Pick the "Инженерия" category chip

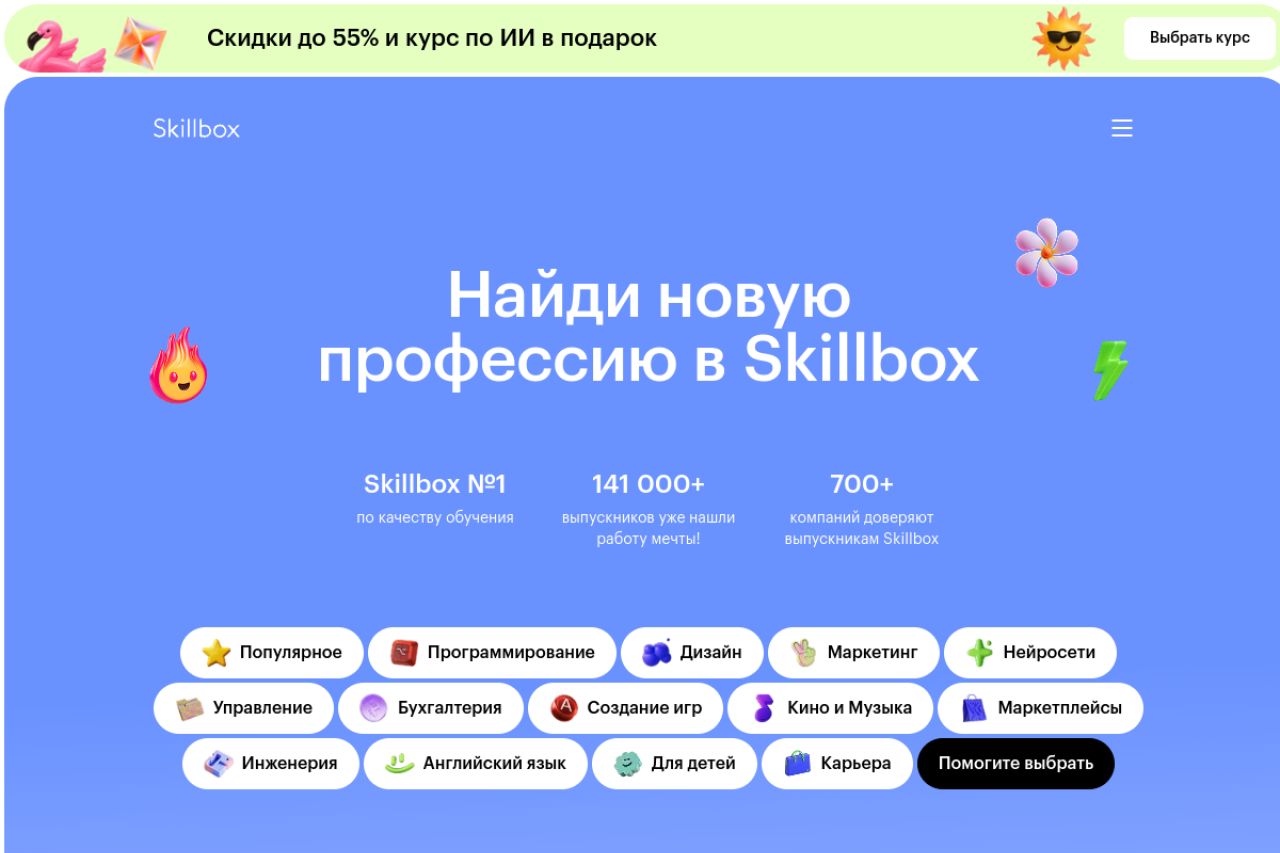pos(270,764)
